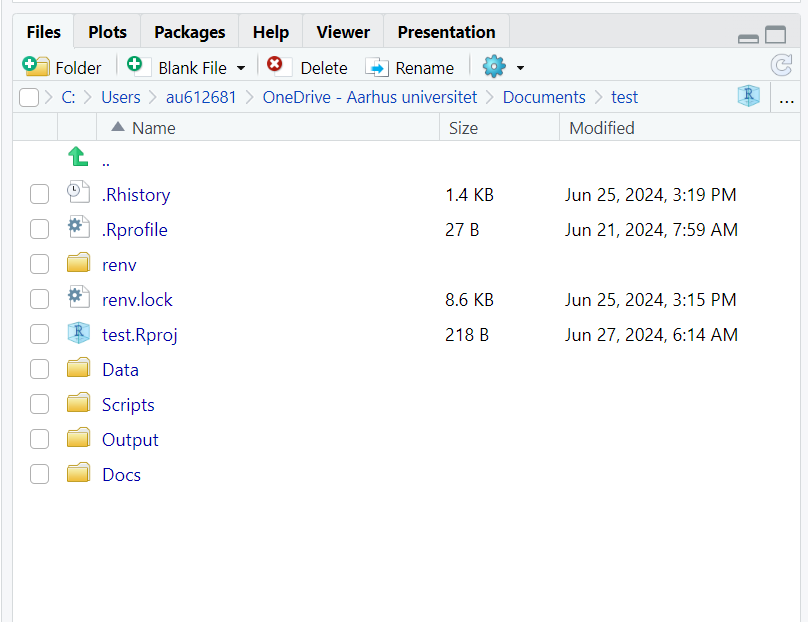This screenshot has width=808, height=622.
Task: Switch to the Packages tab
Action: coord(189,32)
